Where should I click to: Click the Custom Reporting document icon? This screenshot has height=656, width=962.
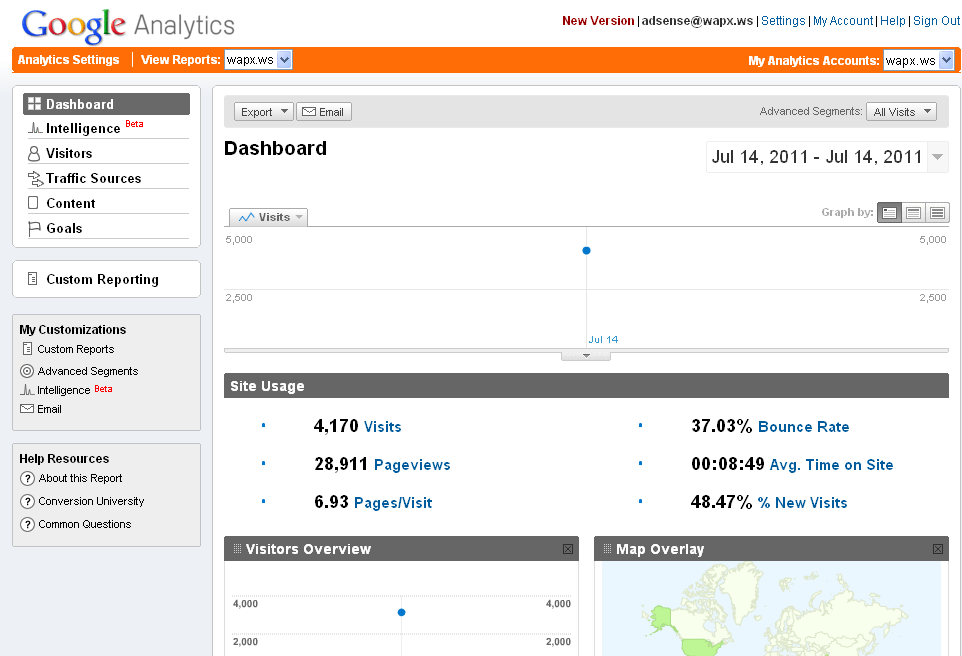pyautogui.click(x=33, y=280)
